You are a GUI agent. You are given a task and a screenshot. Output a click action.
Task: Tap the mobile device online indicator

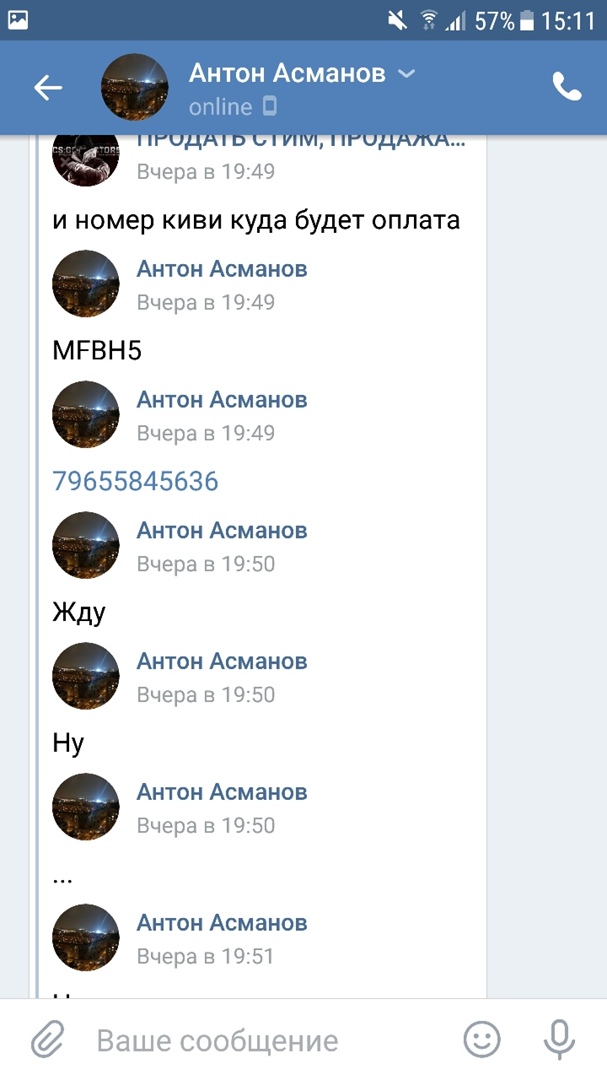point(270,107)
